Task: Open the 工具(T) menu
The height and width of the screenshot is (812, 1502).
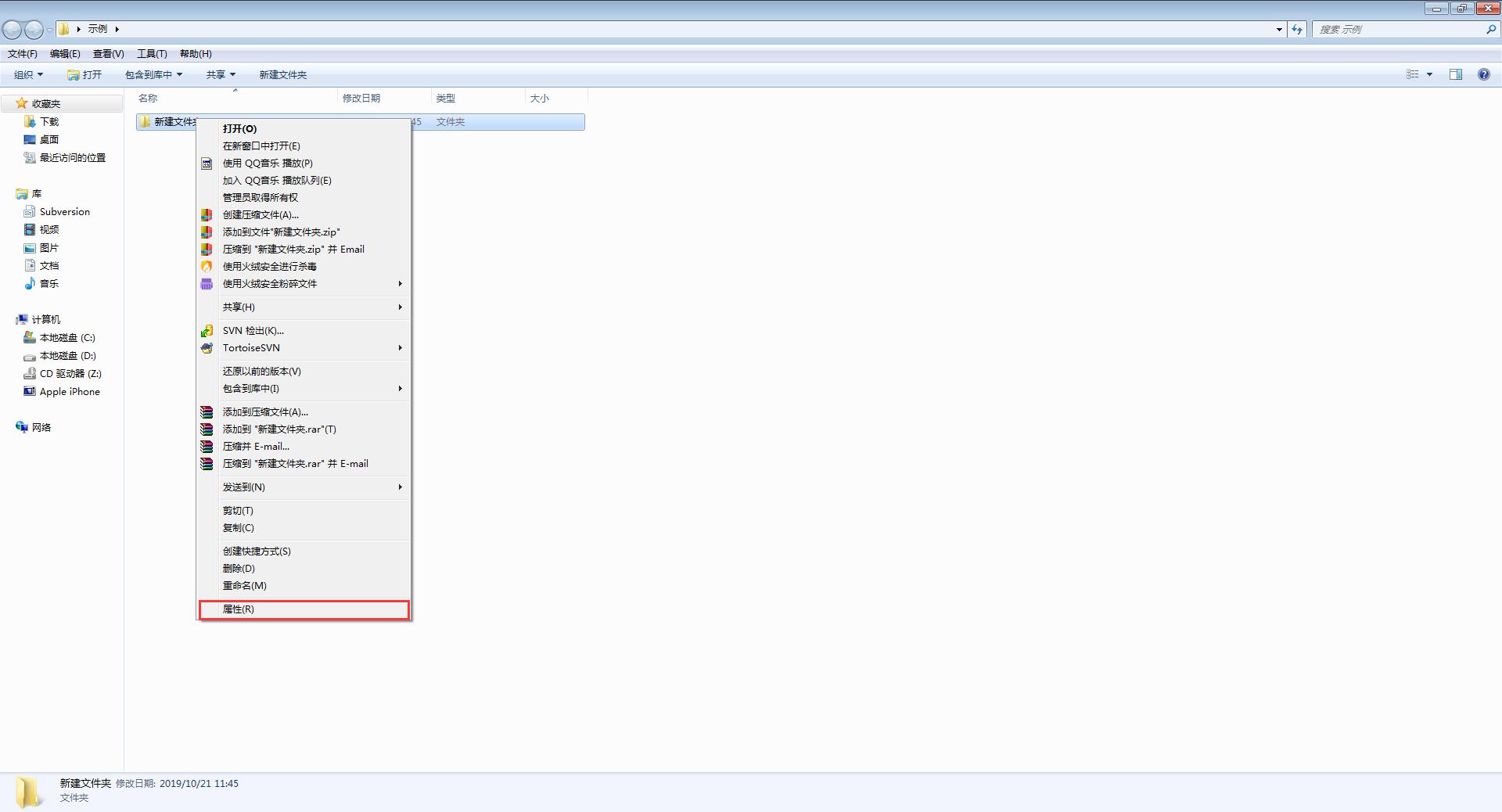Action: click(152, 53)
